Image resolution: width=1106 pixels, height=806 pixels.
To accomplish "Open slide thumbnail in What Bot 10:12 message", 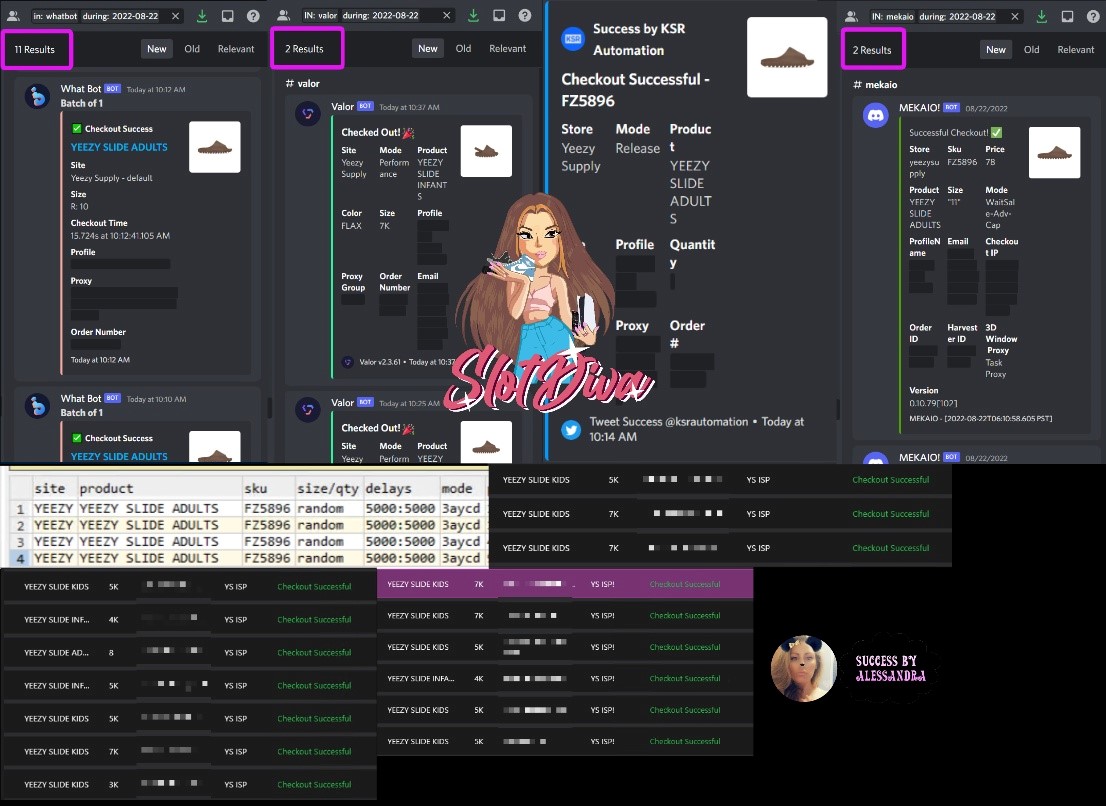I will click(214, 147).
